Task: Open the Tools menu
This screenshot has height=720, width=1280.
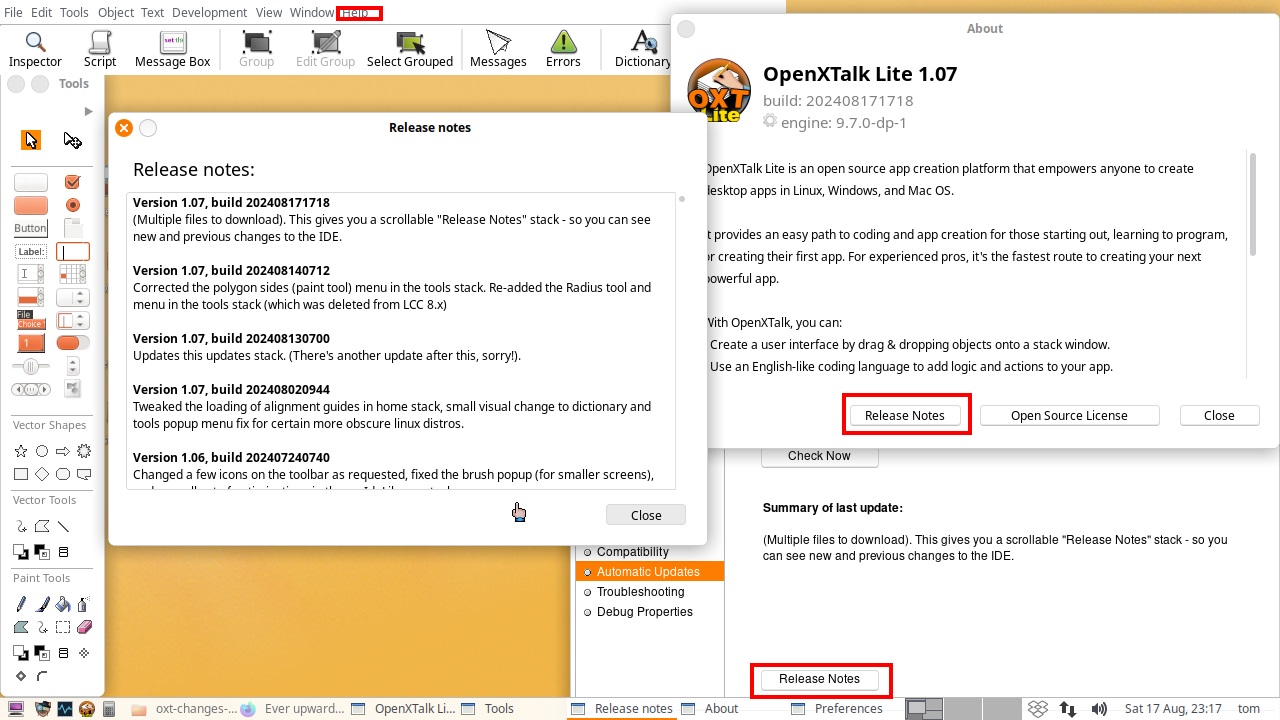Action: (74, 12)
